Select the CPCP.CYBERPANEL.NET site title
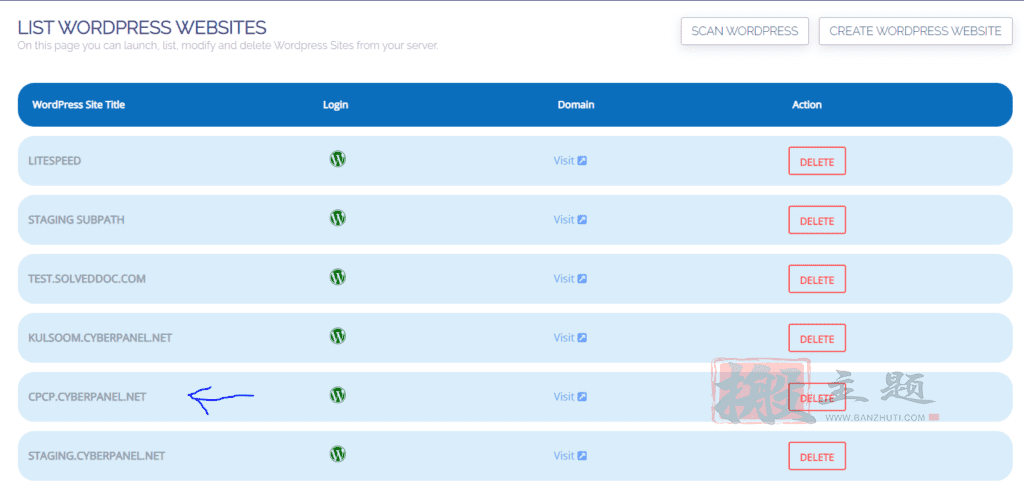Image resolution: width=1024 pixels, height=500 pixels. click(88, 397)
